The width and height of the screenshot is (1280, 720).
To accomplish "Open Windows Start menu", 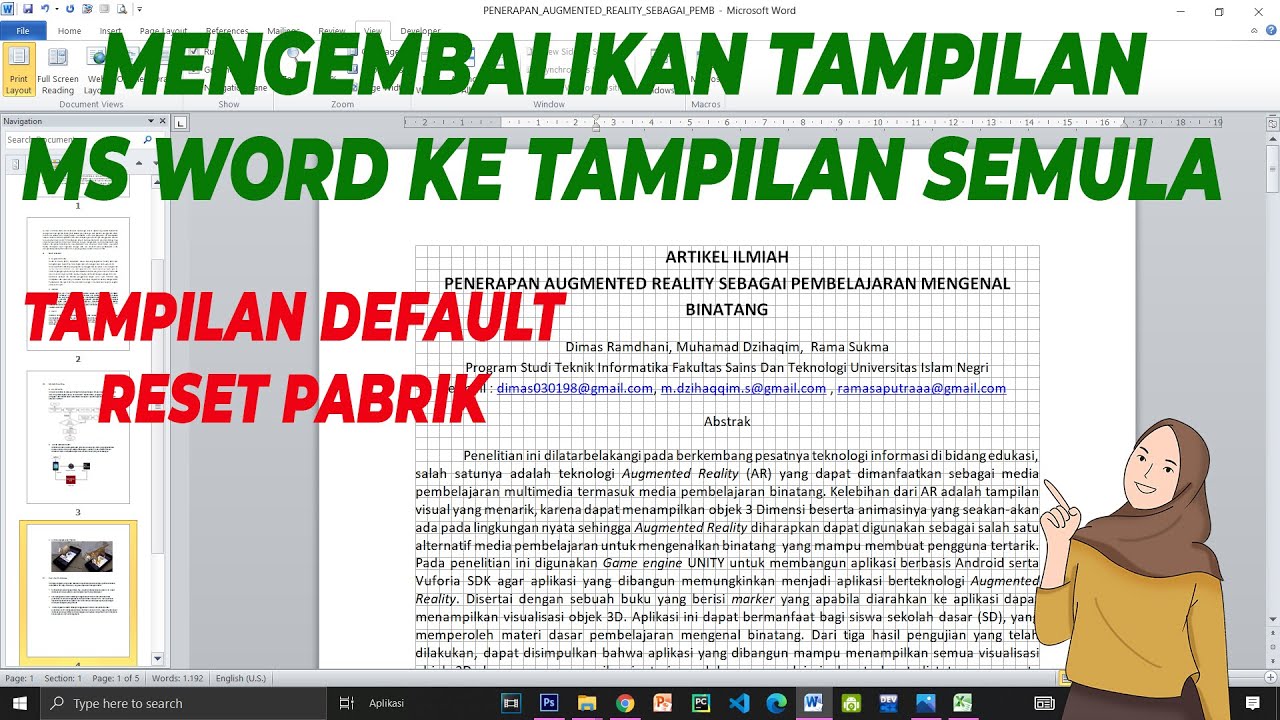I will 21,703.
